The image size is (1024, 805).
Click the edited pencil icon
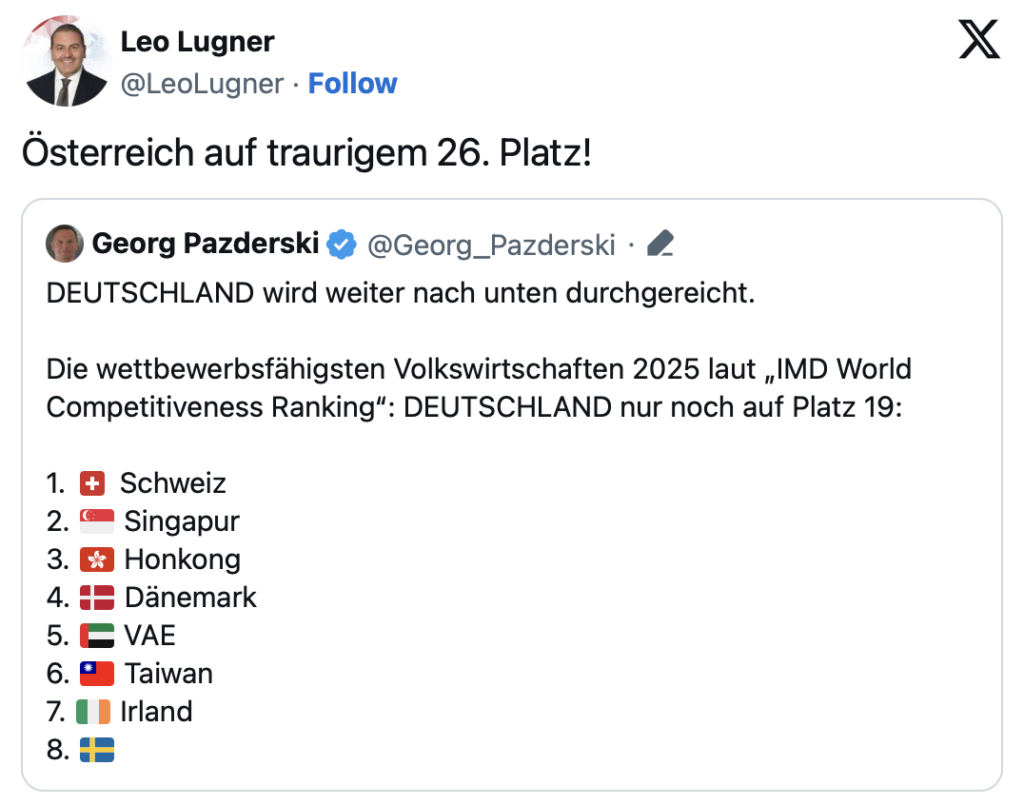tap(661, 243)
